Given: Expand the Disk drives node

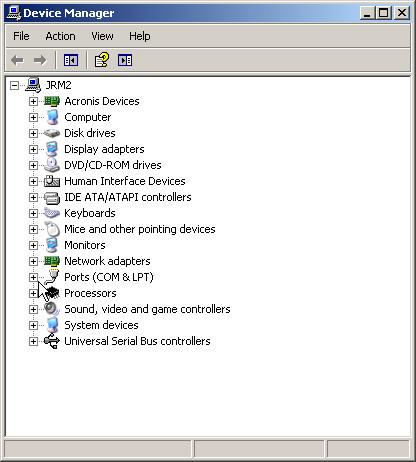Looking at the screenshot, I should click(33, 133).
